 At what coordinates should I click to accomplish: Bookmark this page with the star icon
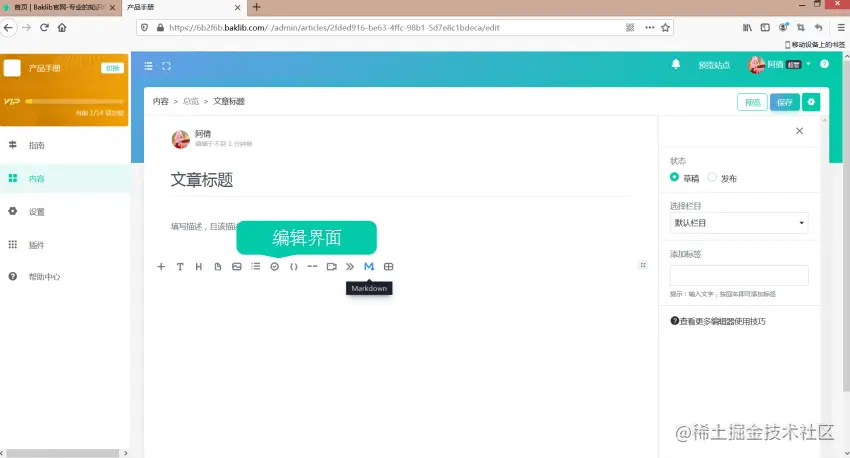[x=666, y=28]
